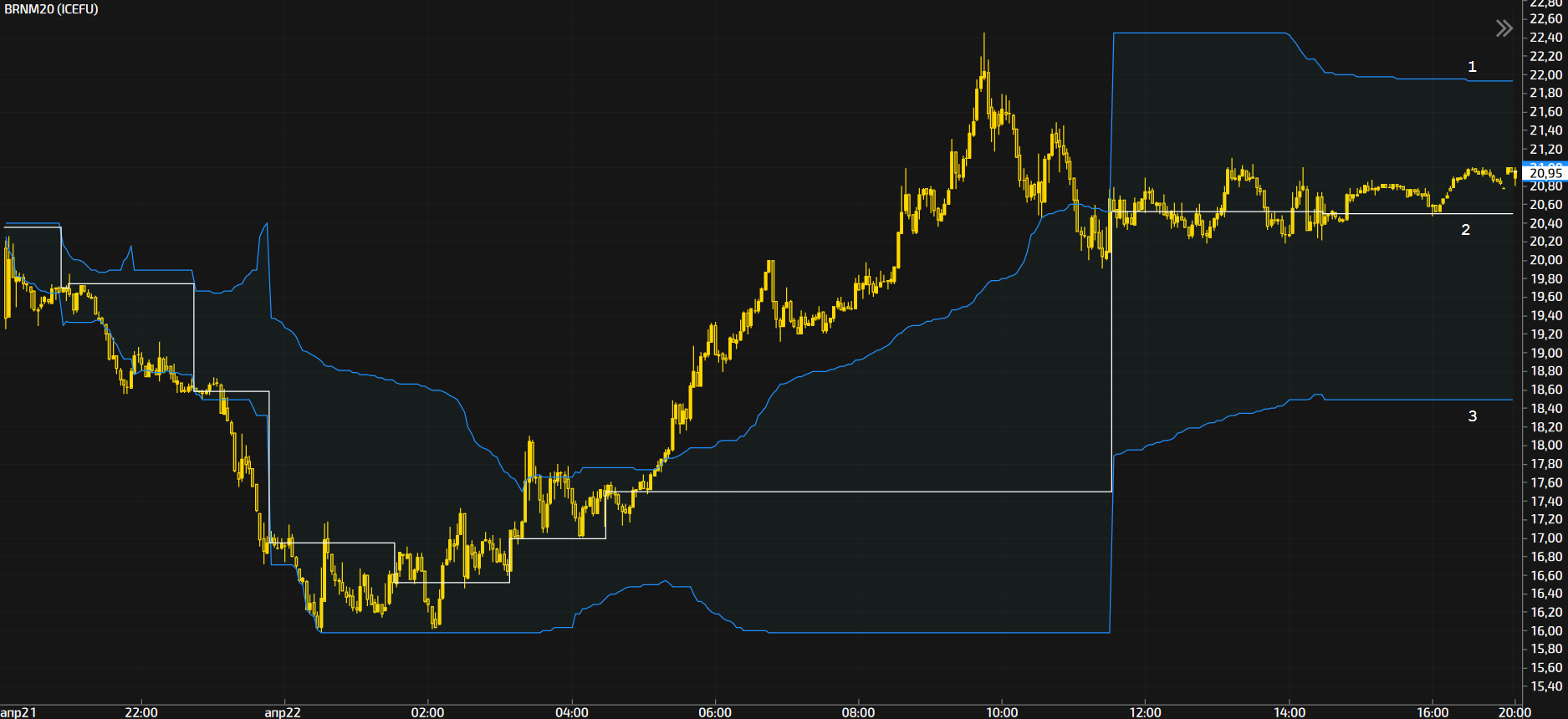The width and height of the screenshot is (1568, 719).
Task: Click the 21,20 price scale label
Action: click(1545, 149)
